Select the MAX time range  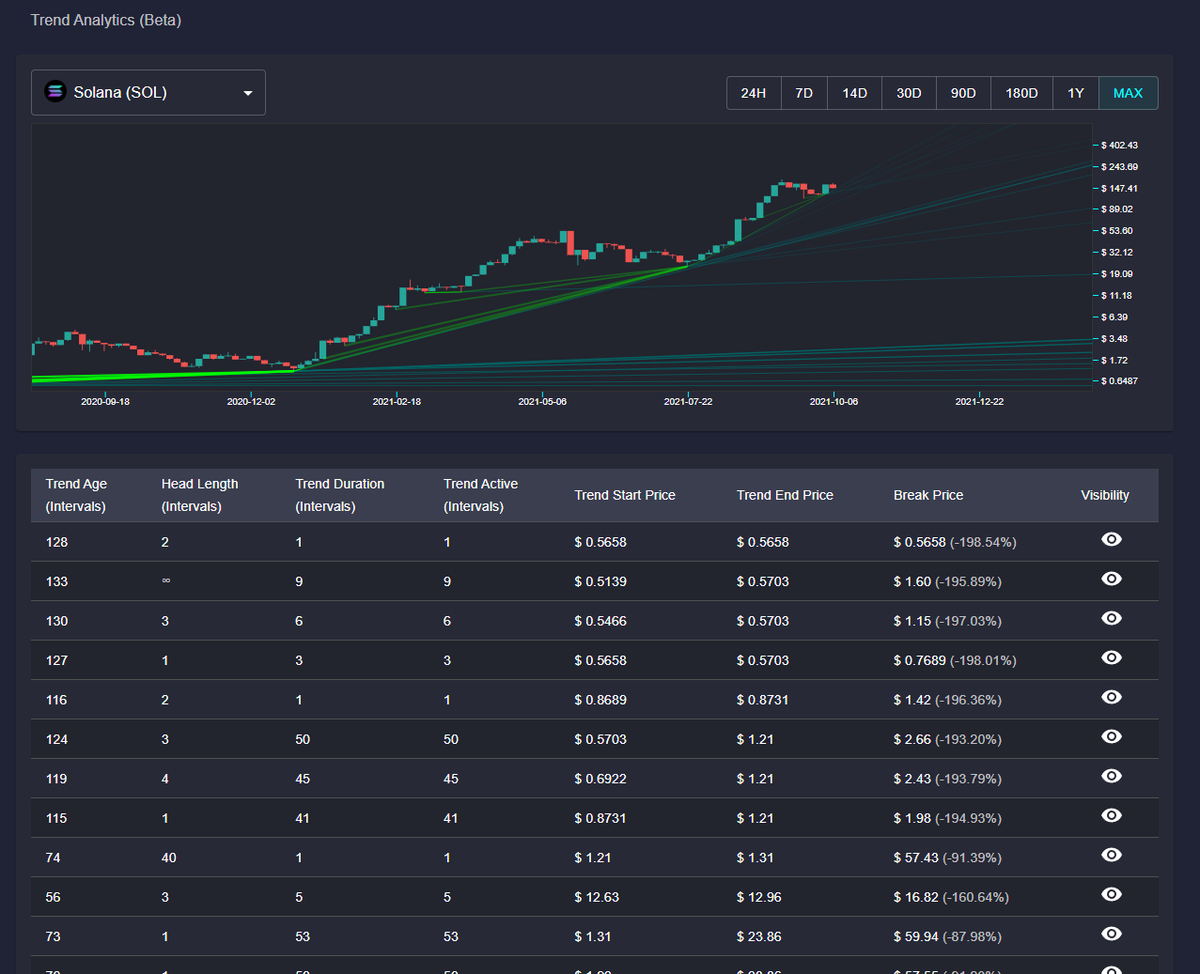point(1128,93)
